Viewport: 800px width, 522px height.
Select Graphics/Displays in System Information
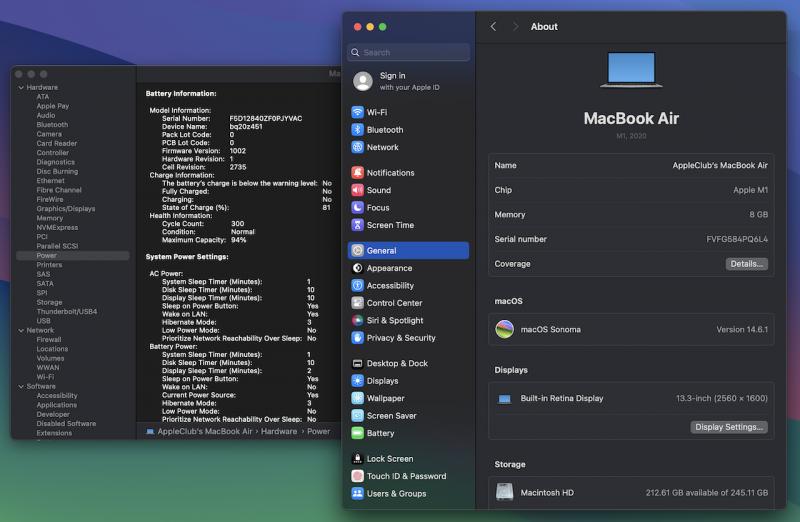point(66,209)
